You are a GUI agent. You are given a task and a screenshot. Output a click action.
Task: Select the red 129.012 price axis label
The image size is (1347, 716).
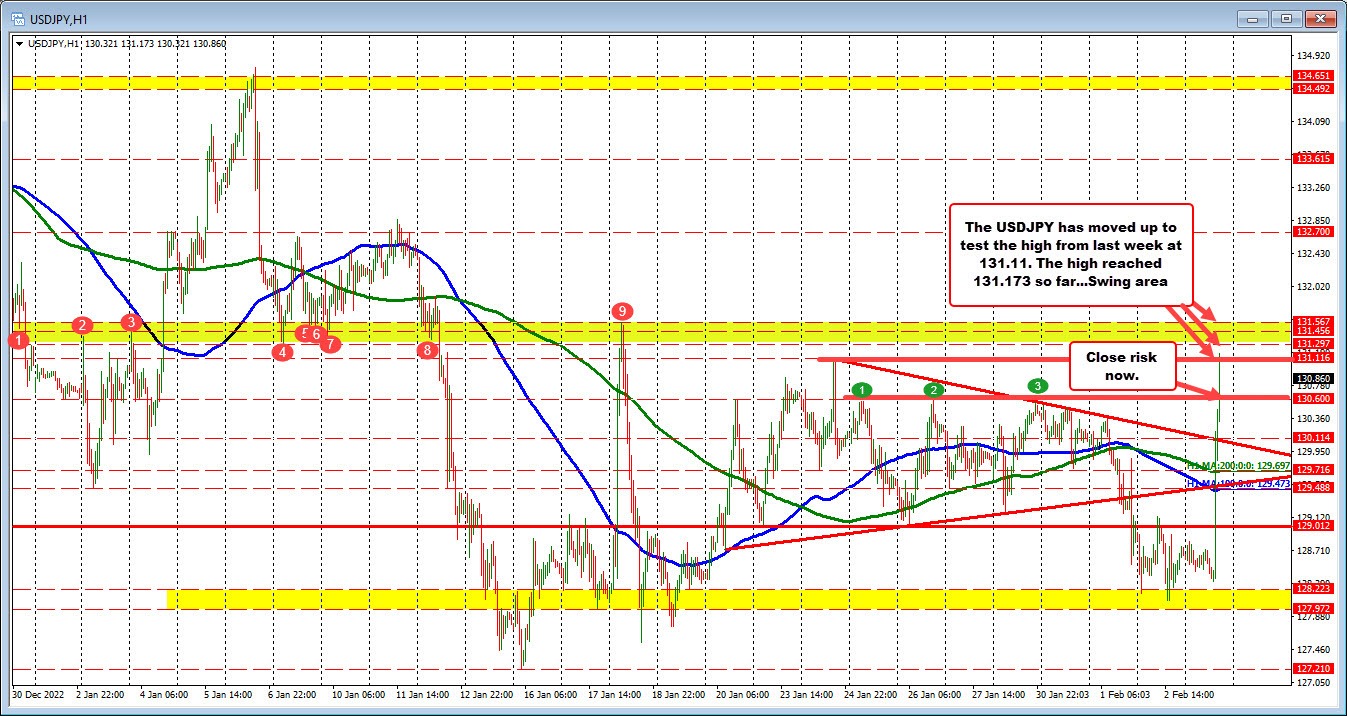point(1311,523)
